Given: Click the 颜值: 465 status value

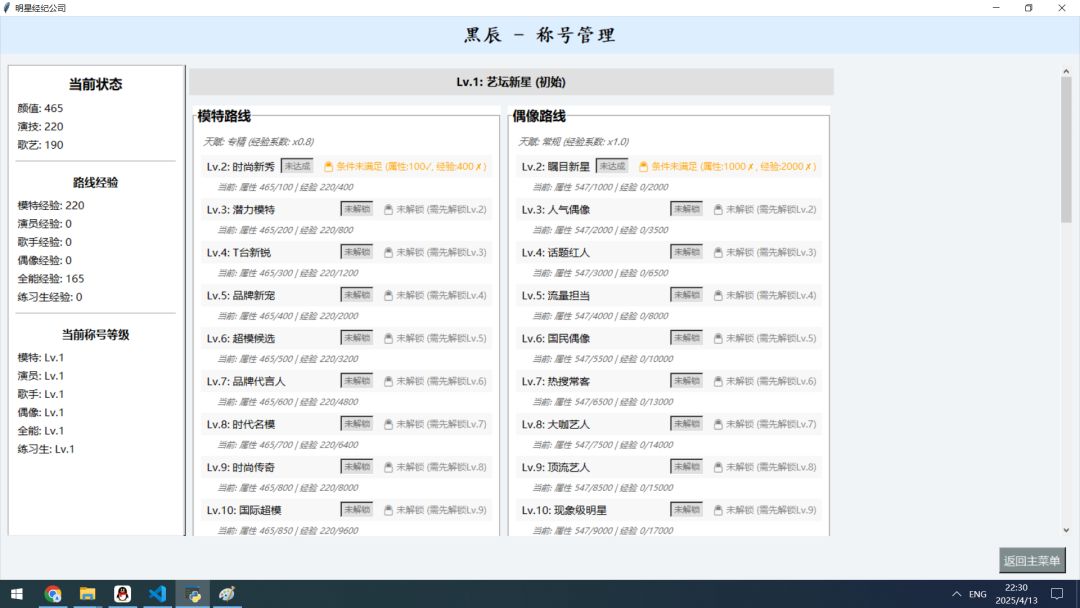Looking at the screenshot, I should (40, 108).
